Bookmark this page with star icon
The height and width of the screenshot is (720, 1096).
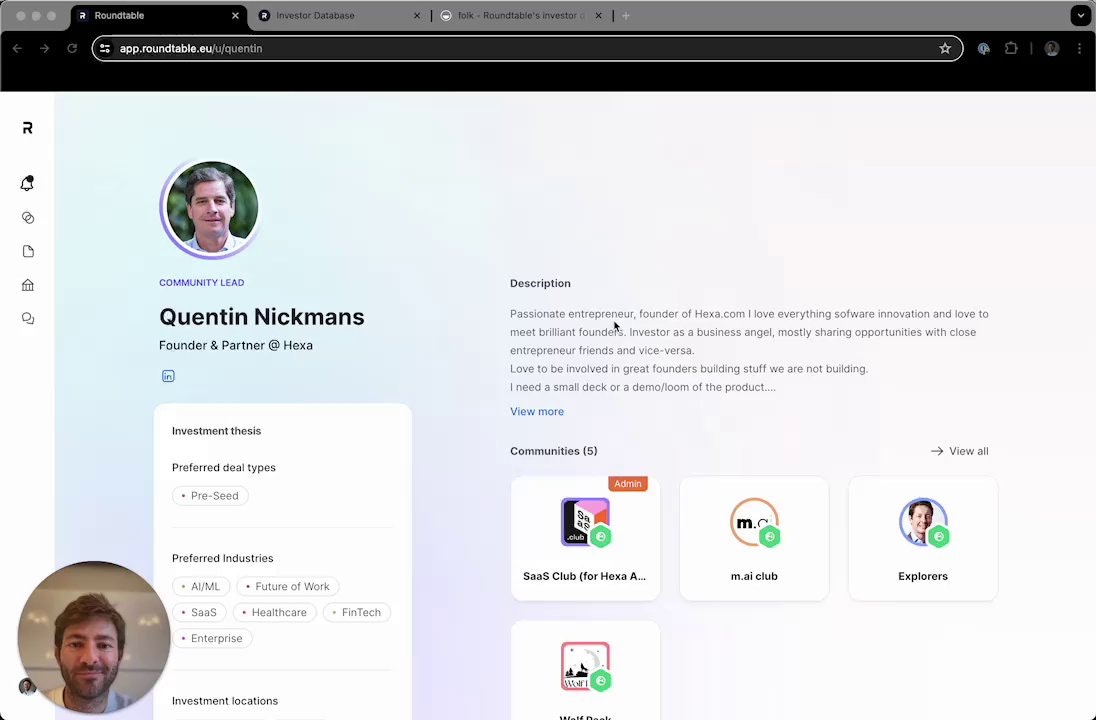tap(945, 48)
